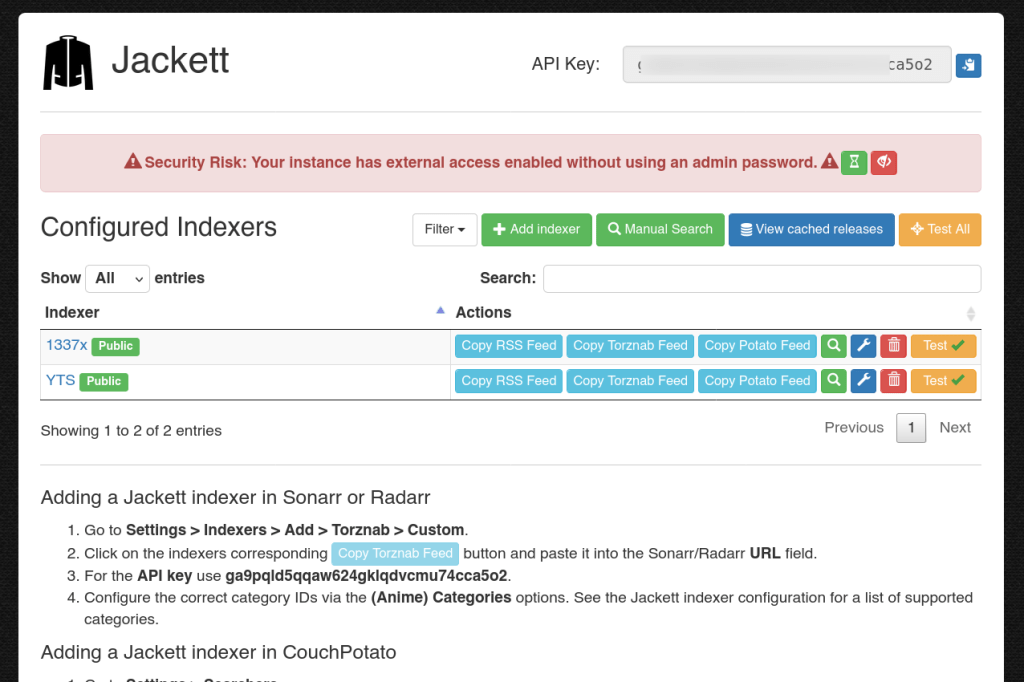
Task: Click 'Adding a Jackett indexer in CouchPotato' heading
Action: pyautogui.click(x=218, y=653)
